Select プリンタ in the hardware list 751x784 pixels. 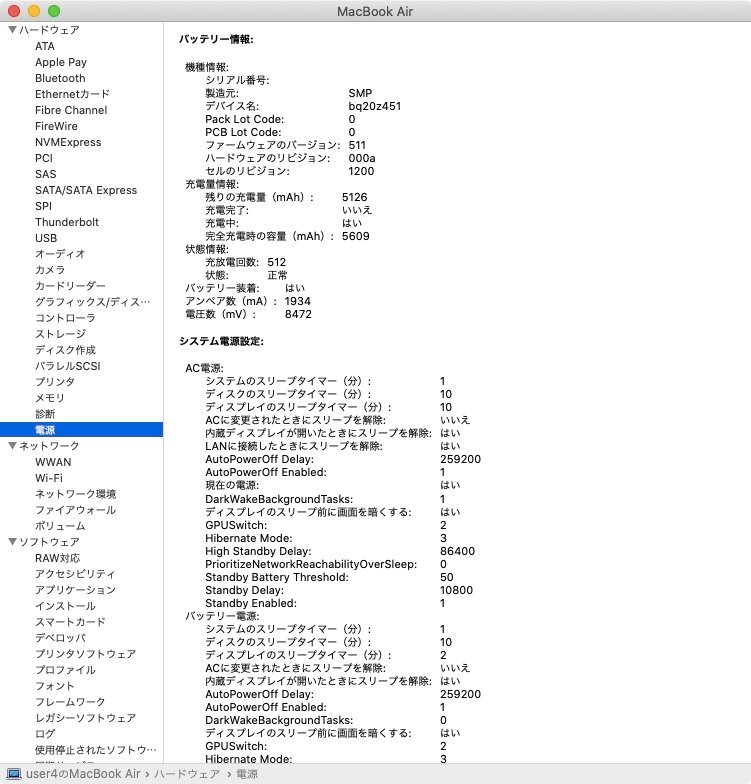pos(55,382)
